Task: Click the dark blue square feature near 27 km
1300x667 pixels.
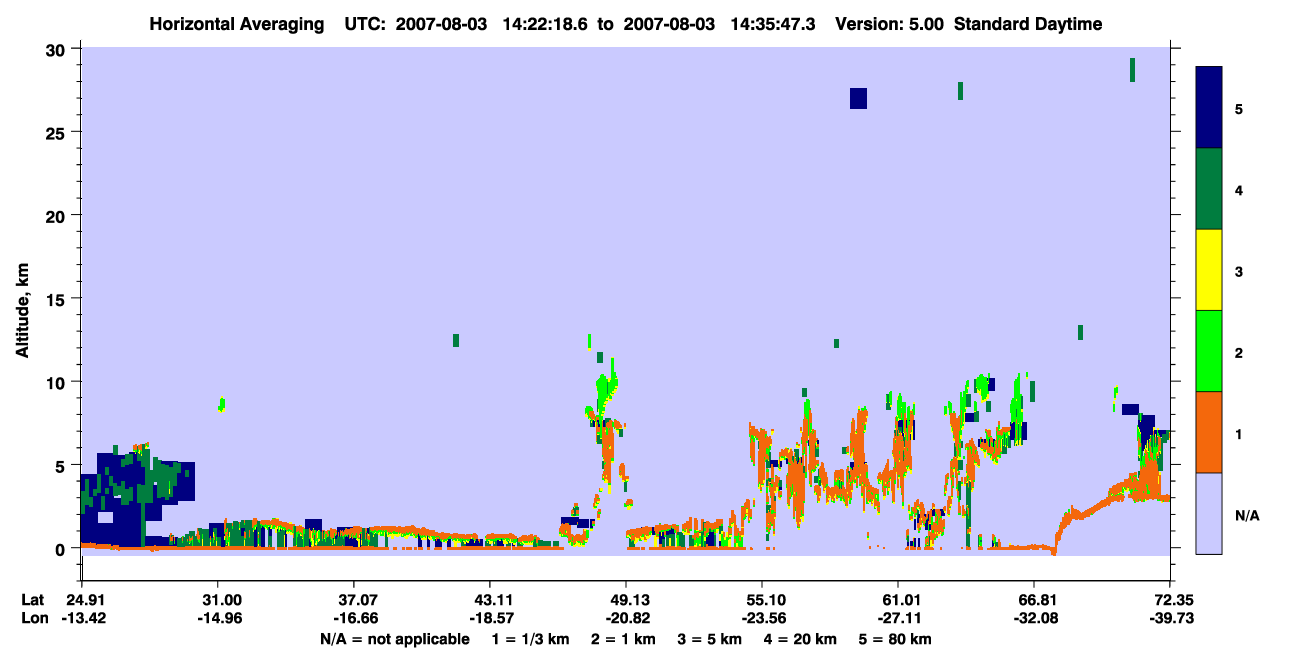Action: tap(858, 98)
